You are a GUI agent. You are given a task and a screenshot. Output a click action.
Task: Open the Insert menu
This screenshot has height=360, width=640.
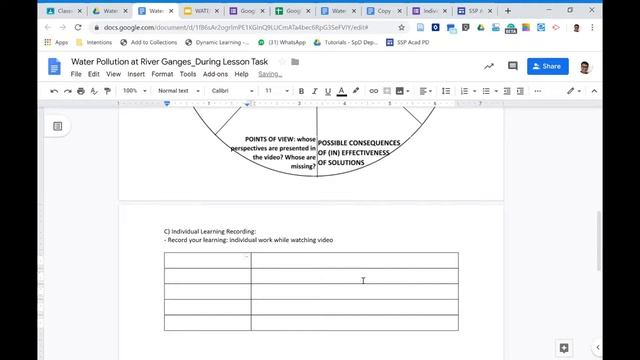tap(136, 74)
